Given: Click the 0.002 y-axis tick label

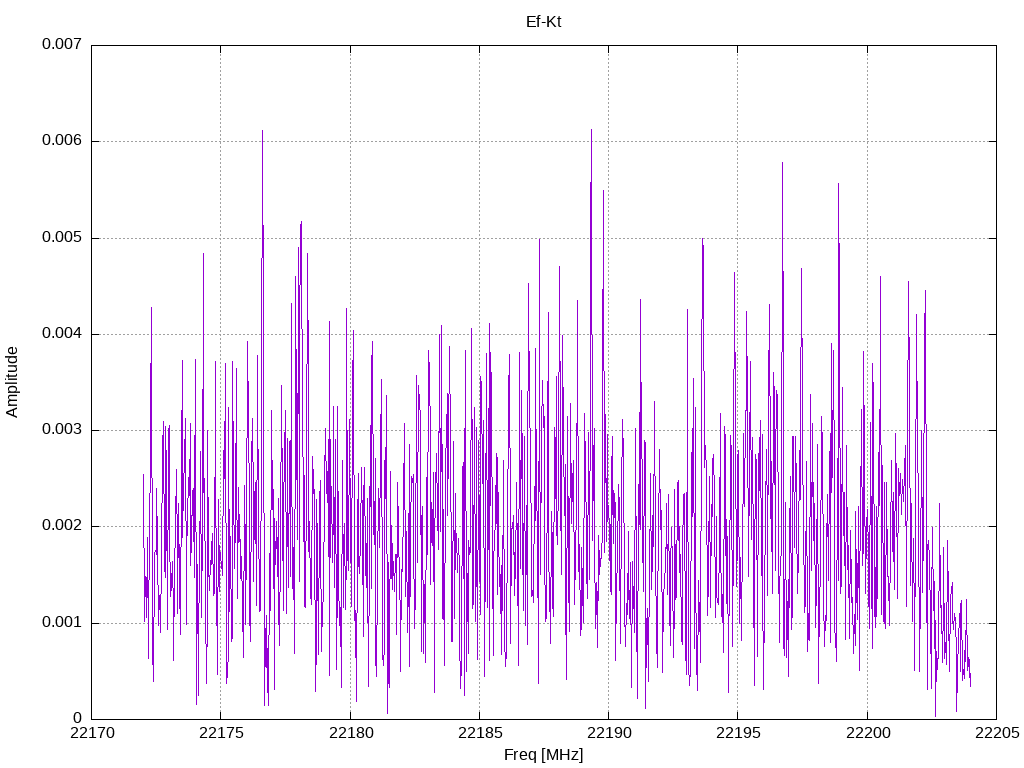Looking at the screenshot, I should [62, 526].
